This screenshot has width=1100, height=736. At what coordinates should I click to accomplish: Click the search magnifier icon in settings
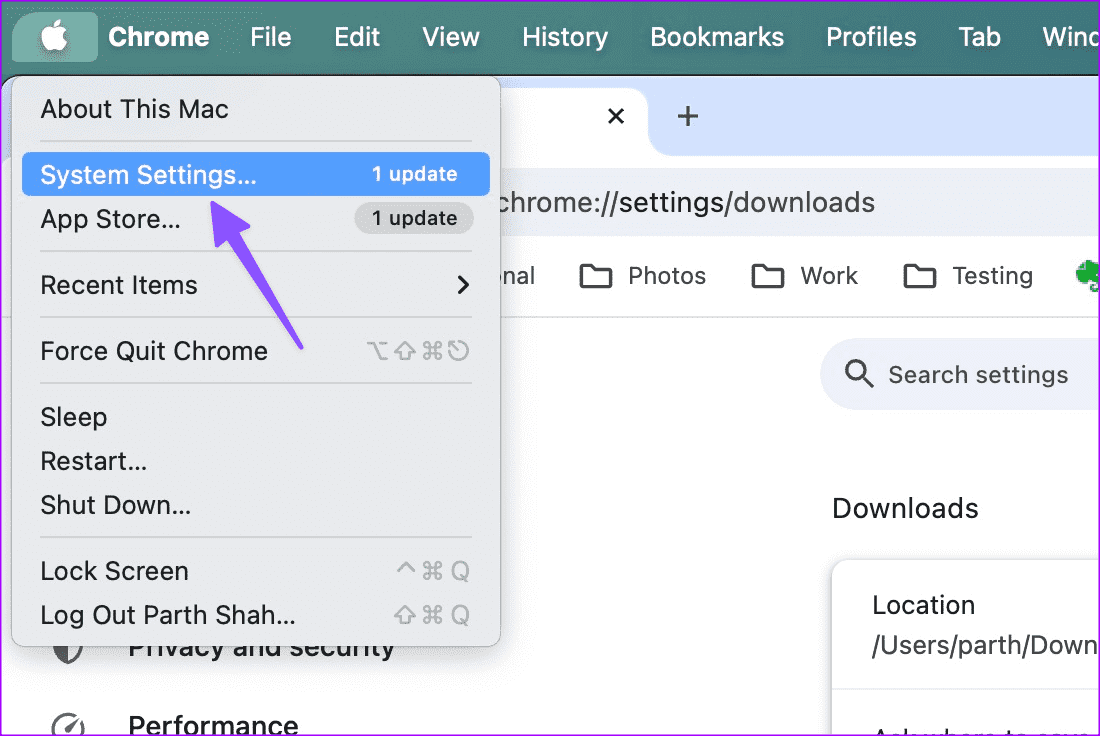tap(859, 375)
